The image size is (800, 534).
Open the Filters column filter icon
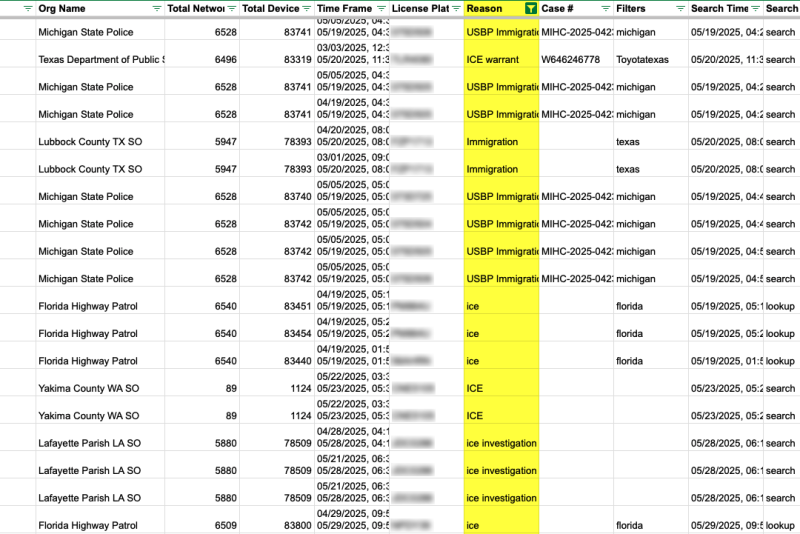point(681,9)
